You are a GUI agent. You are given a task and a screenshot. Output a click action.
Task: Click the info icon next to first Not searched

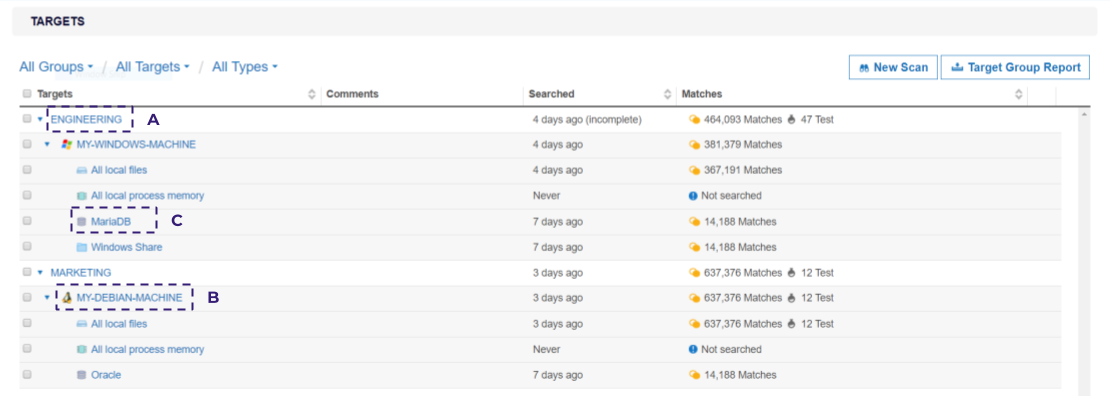click(693, 196)
